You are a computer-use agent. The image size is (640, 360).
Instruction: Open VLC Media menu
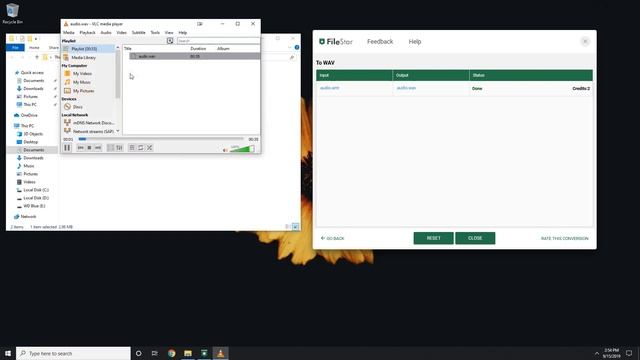(x=69, y=33)
